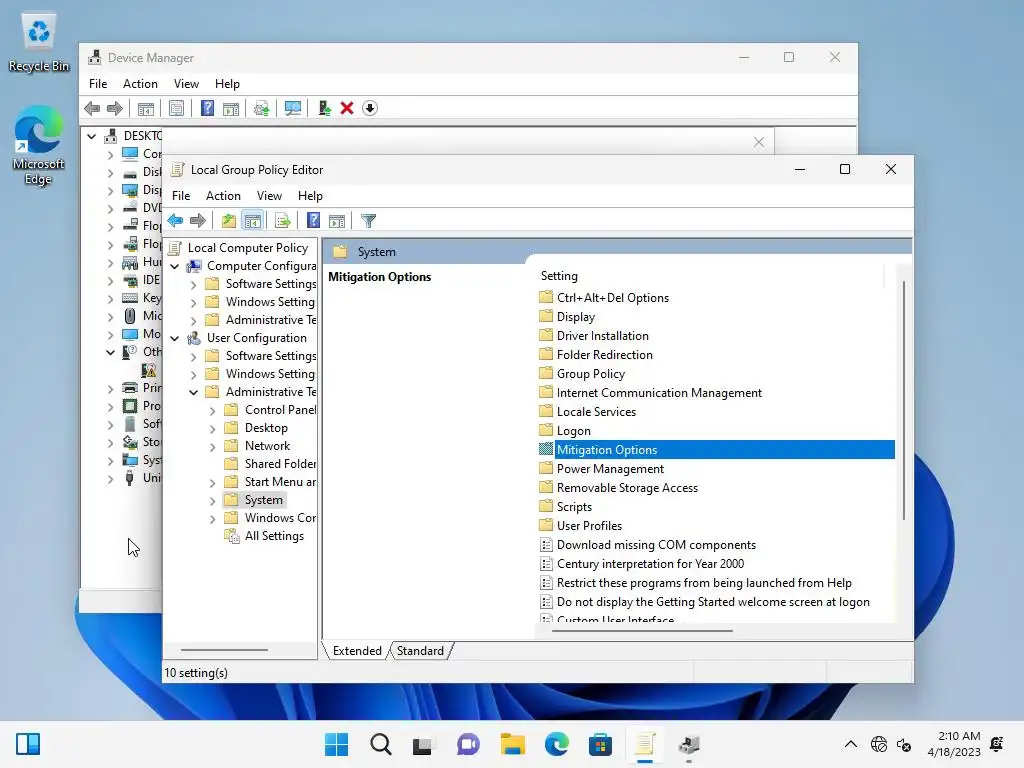Screen dimensions: 1024x768
Task: Click Scan for hardware changes monitor icon
Action: [293, 108]
